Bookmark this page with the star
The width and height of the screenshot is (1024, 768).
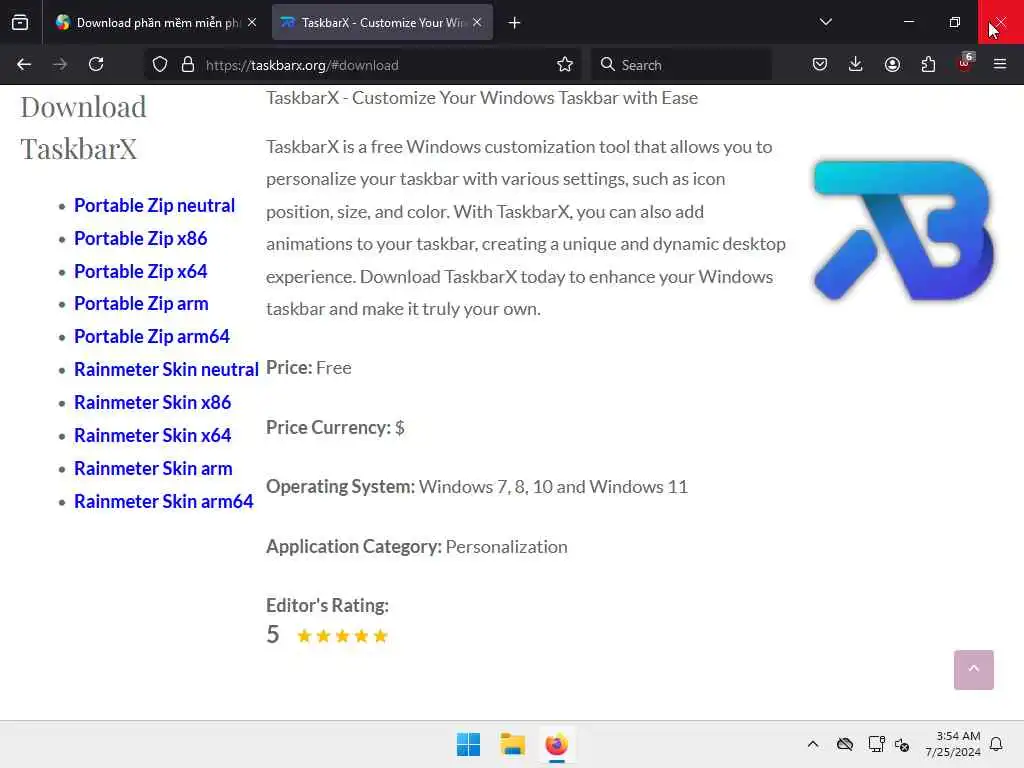pos(565,64)
